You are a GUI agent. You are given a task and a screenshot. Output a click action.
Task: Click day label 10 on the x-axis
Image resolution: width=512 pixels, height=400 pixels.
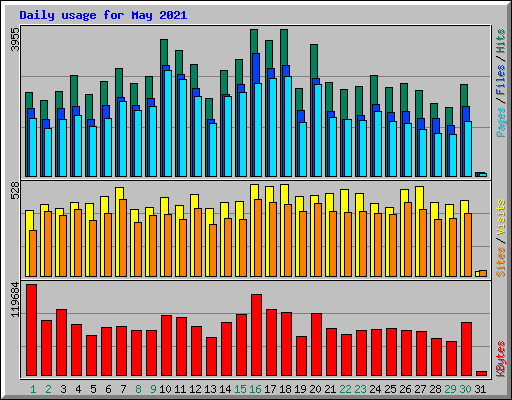click(165, 389)
